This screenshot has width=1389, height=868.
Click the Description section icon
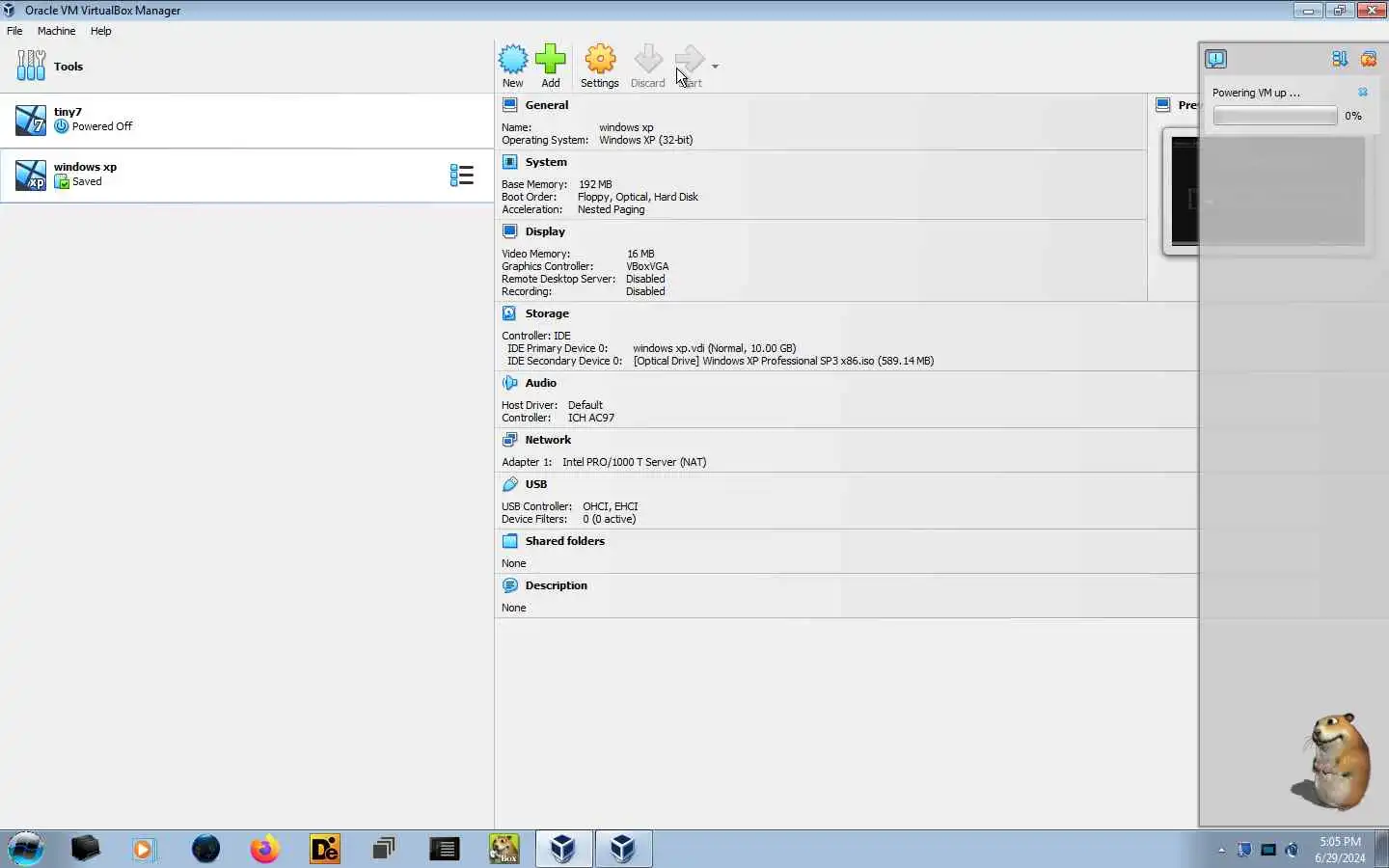coord(509,585)
